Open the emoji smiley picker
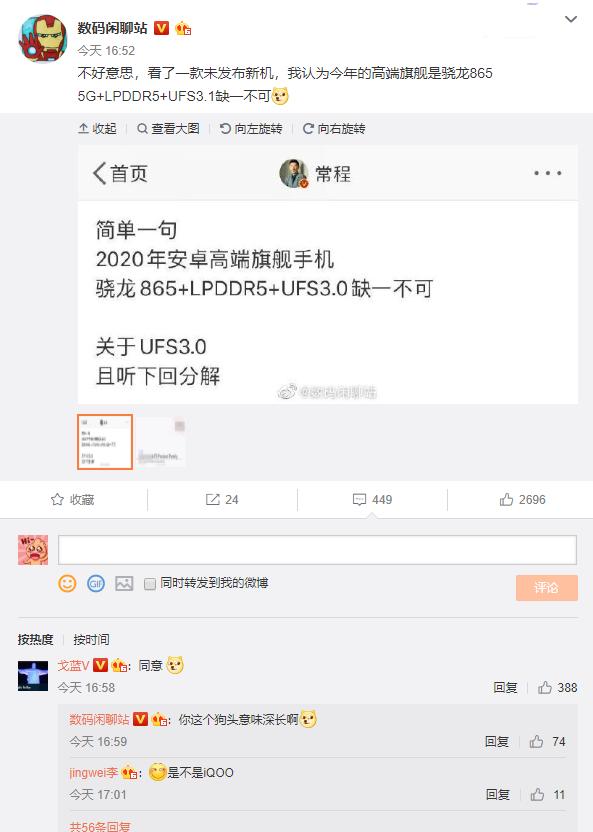Viewport: 593px width, 832px height. click(67, 584)
